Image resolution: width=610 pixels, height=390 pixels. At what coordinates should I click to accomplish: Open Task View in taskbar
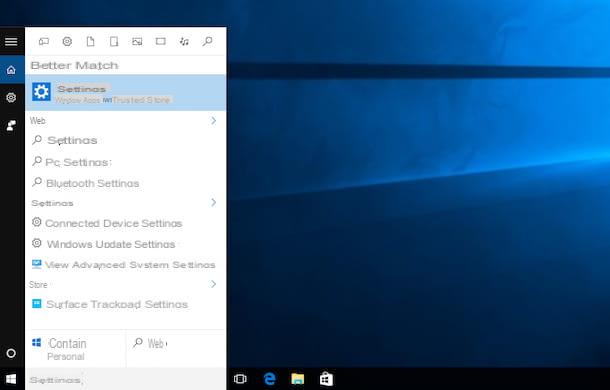click(240, 379)
